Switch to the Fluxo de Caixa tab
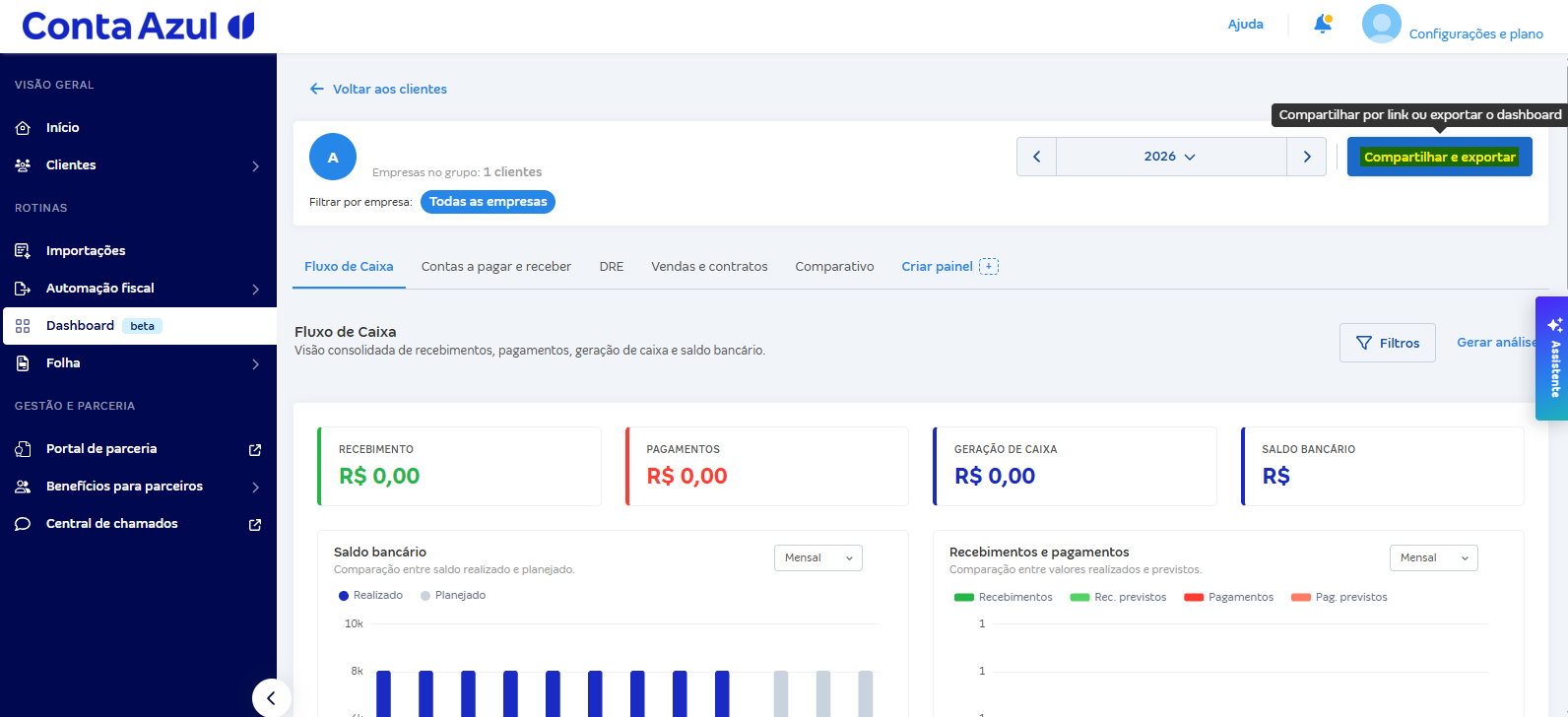This screenshot has width=1568, height=717. (349, 267)
